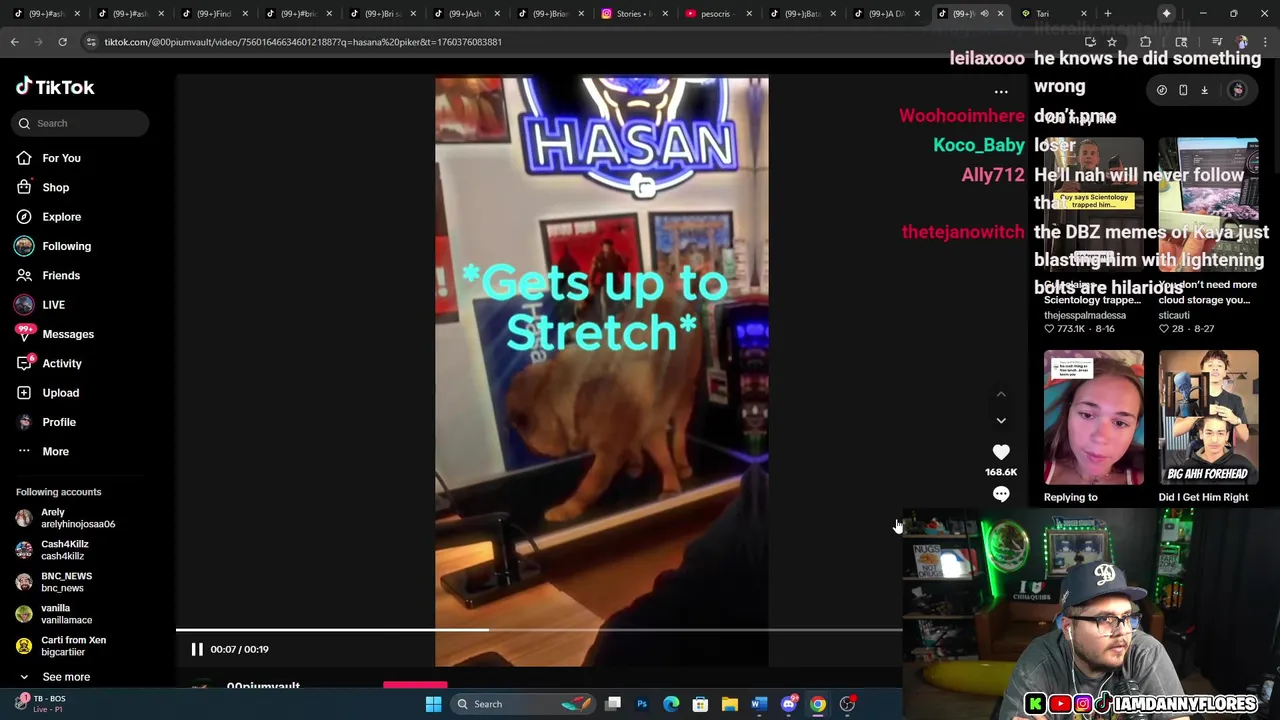
Task: Launch Photoshop from taskbar
Action: click(x=642, y=704)
